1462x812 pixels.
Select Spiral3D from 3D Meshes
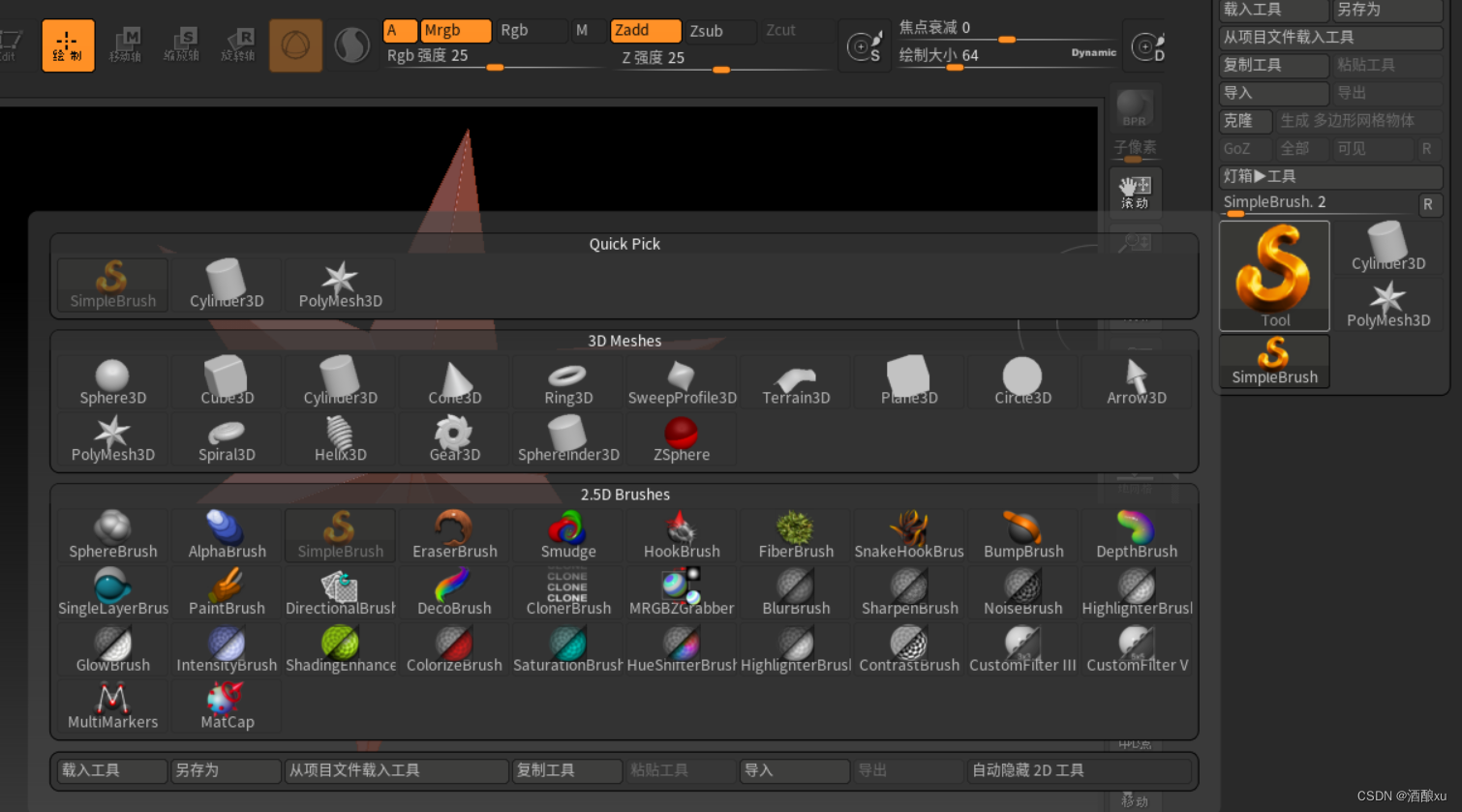click(227, 439)
